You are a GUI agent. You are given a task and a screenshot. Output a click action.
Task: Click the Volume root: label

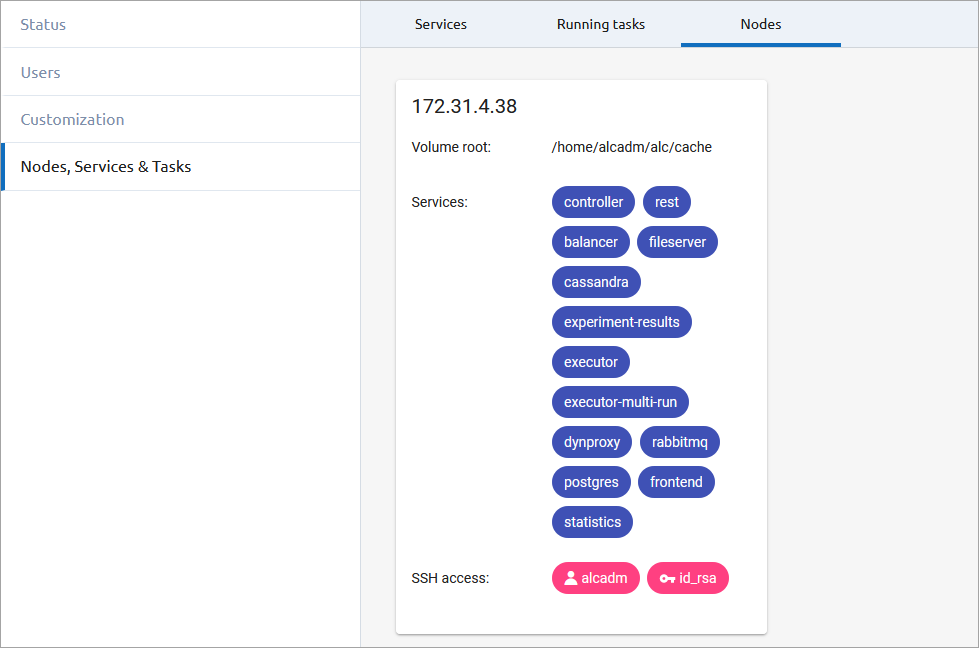[x=451, y=147]
